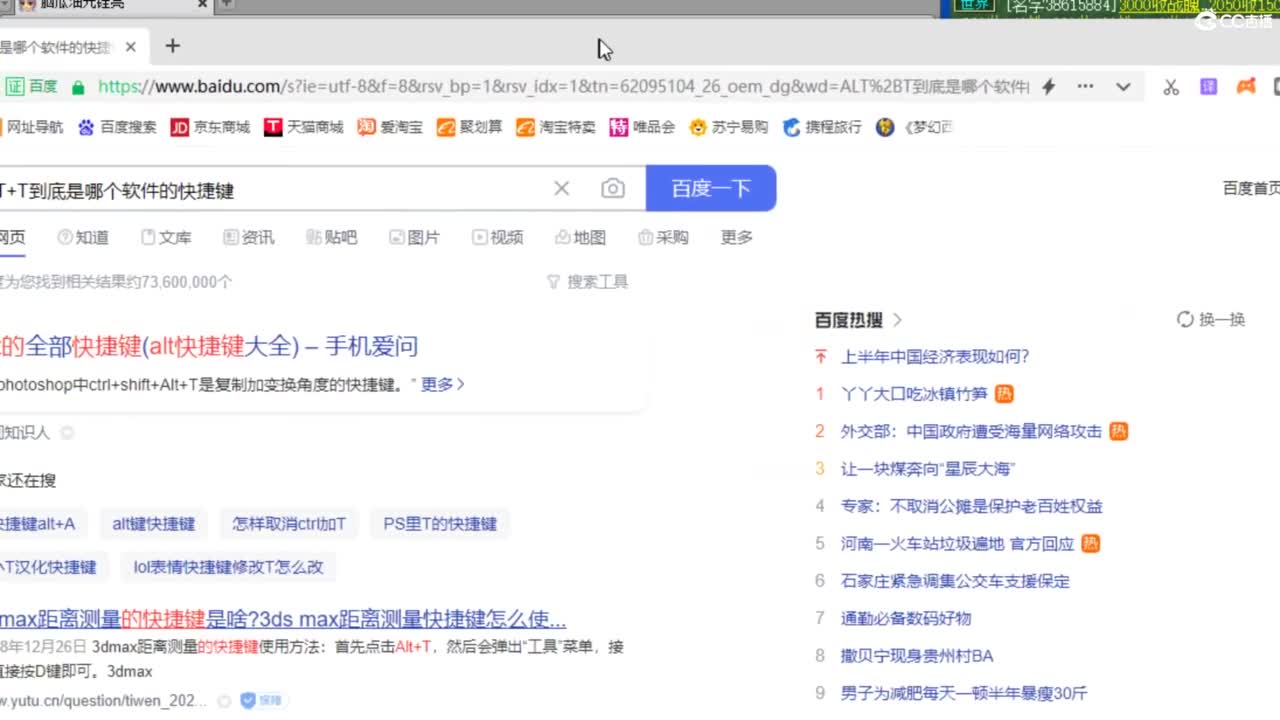The height and width of the screenshot is (720, 1280).
Task: Open hot search 让一块煤奔向"星辰大海"
Action: tap(928, 468)
